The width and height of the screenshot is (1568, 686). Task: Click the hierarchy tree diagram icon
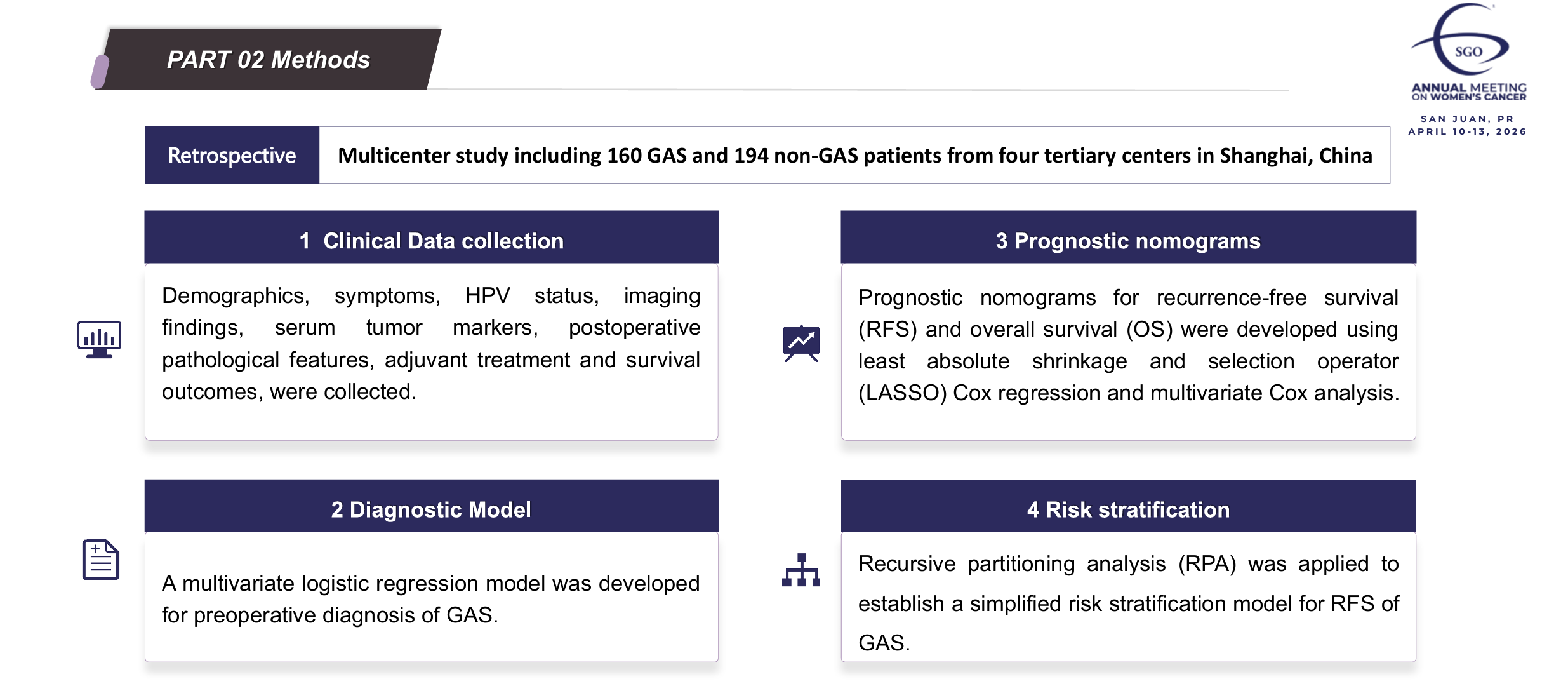[801, 570]
